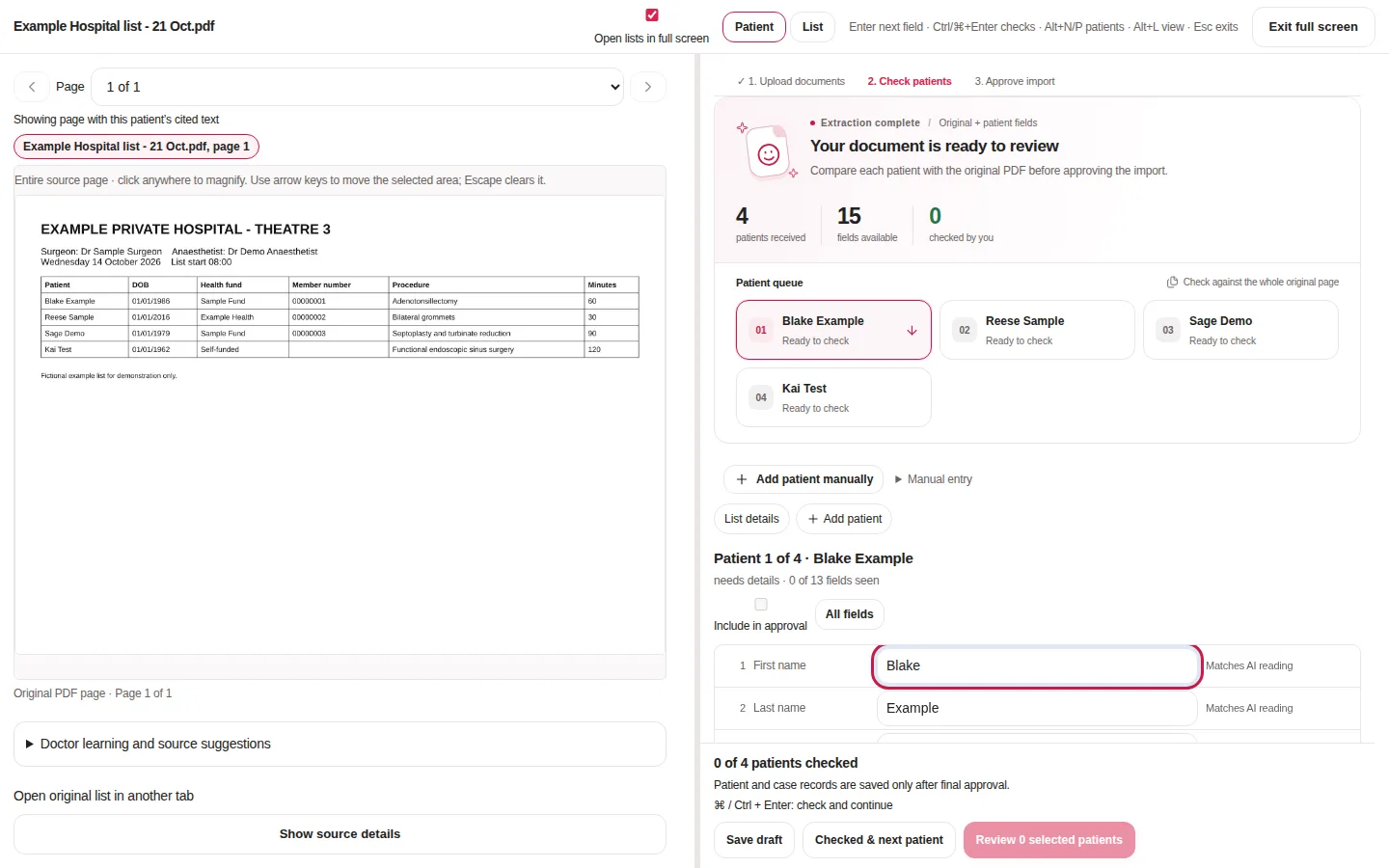This screenshot has width=1389, height=868.
Task: Click the plus icon on Add patient manually
Action: click(742, 479)
